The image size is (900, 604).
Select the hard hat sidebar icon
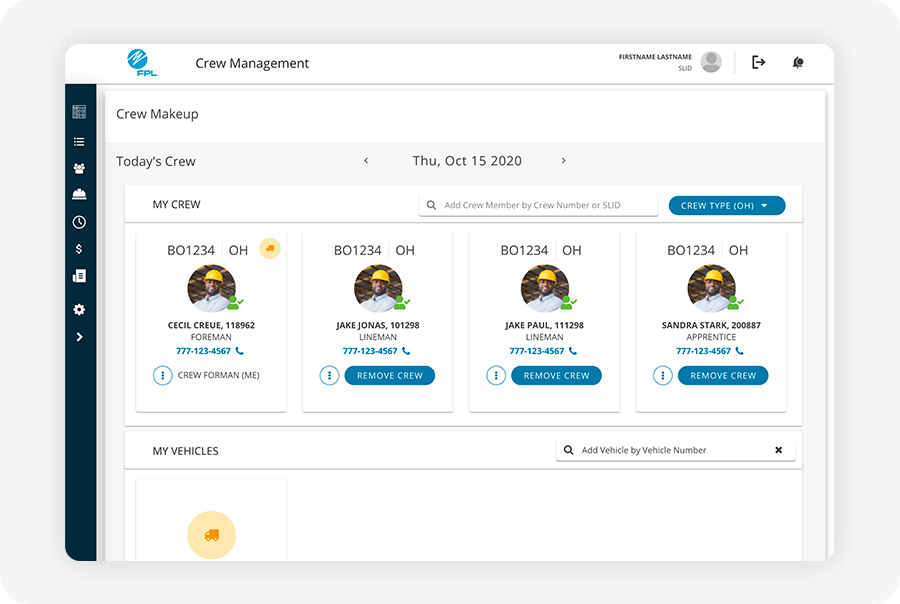(x=79, y=194)
